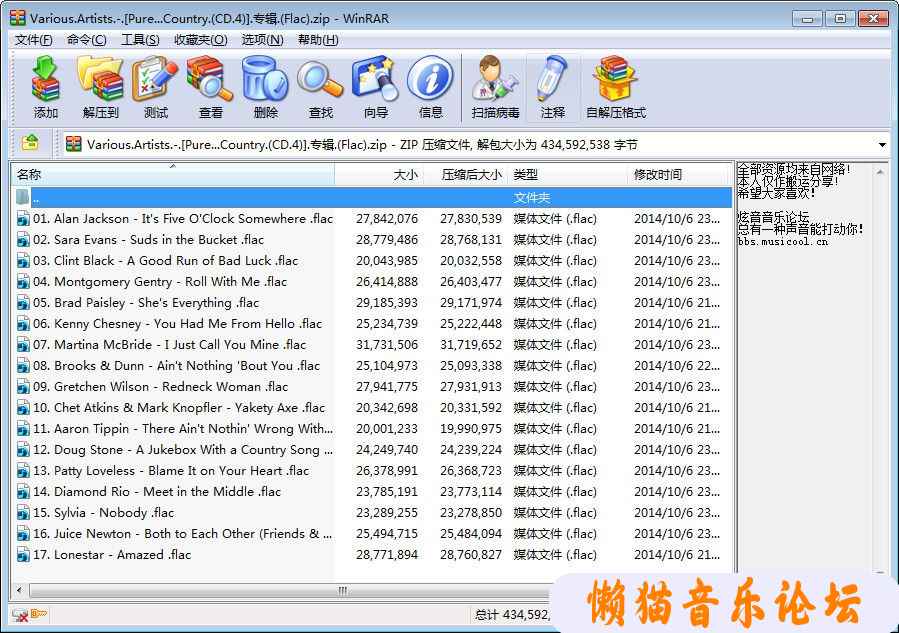Click size value 27,842,076
899x633 pixels.
387,218
